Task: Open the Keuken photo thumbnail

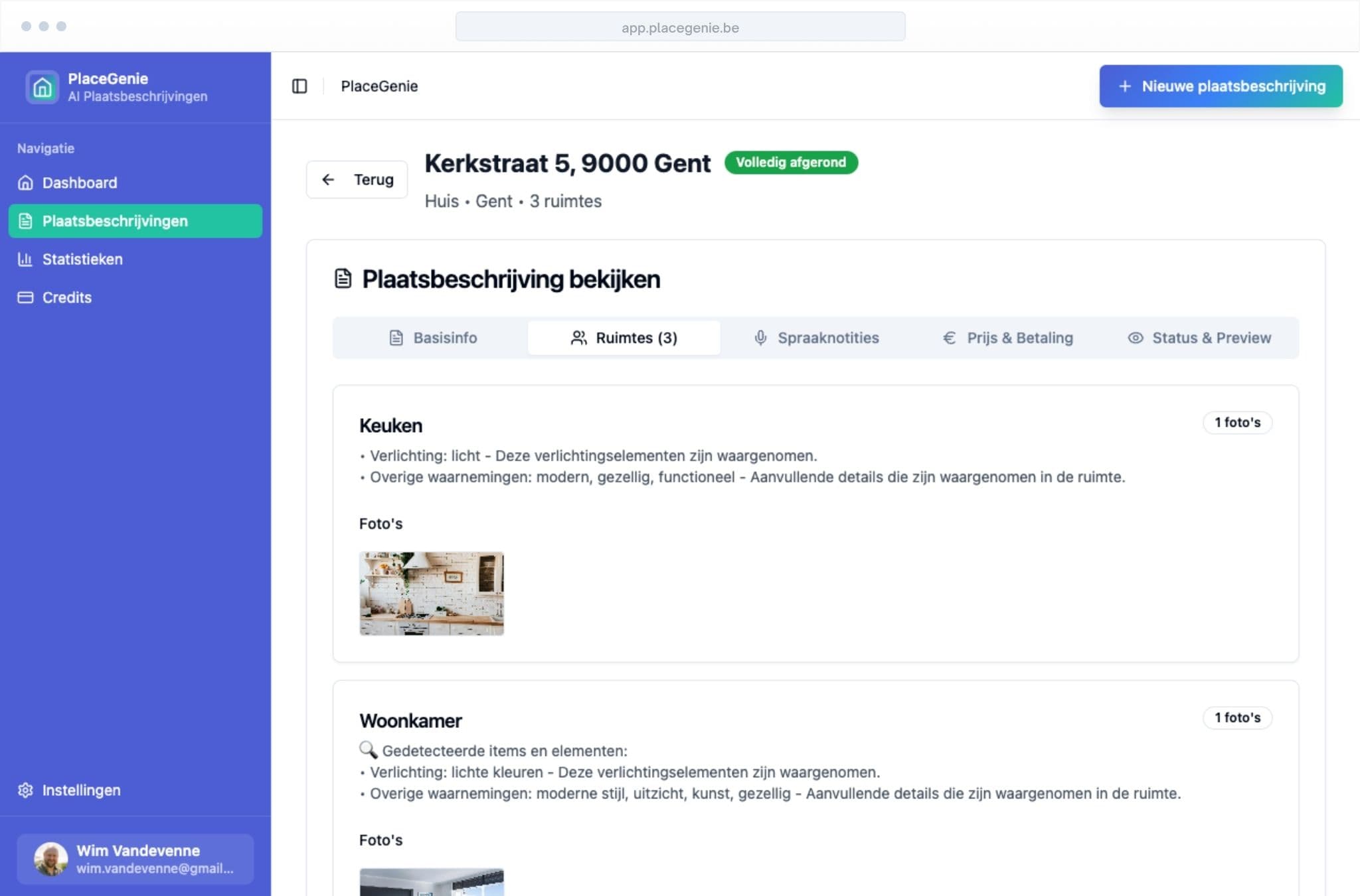Action: click(x=432, y=593)
